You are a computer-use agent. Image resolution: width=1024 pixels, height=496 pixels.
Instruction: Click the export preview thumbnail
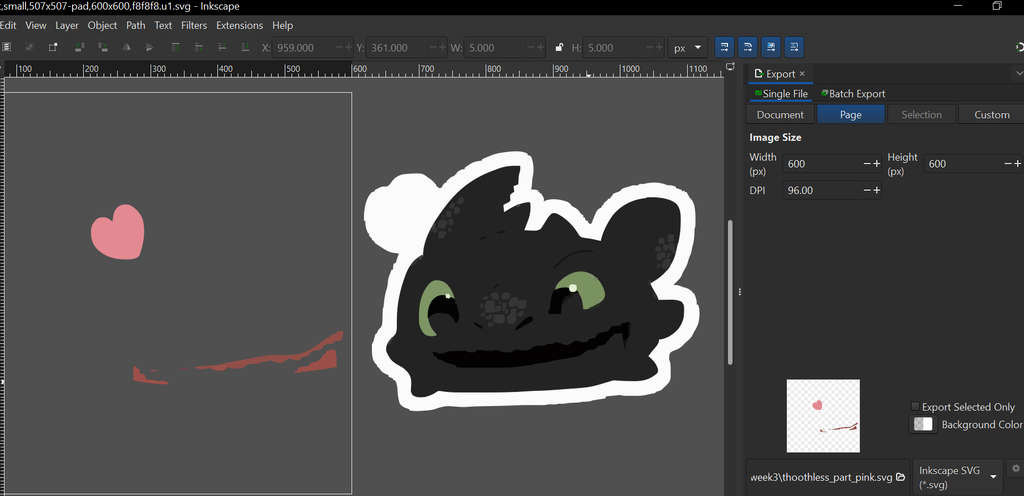[x=823, y=415]
